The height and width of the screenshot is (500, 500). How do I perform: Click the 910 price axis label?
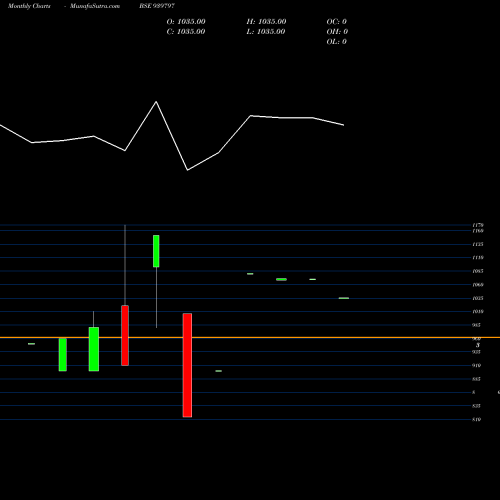pos(476,365)
